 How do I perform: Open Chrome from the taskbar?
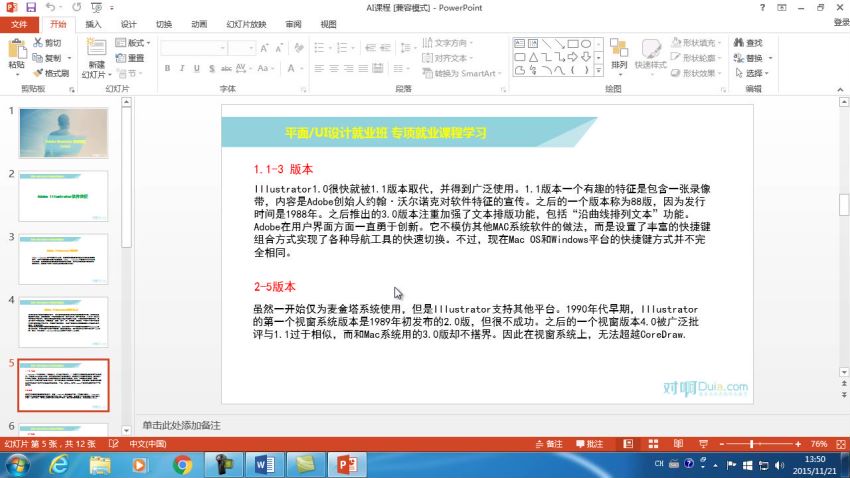182,464
